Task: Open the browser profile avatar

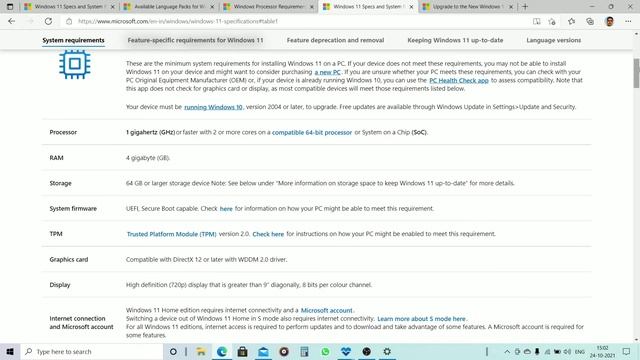Action: click(609, 21)
